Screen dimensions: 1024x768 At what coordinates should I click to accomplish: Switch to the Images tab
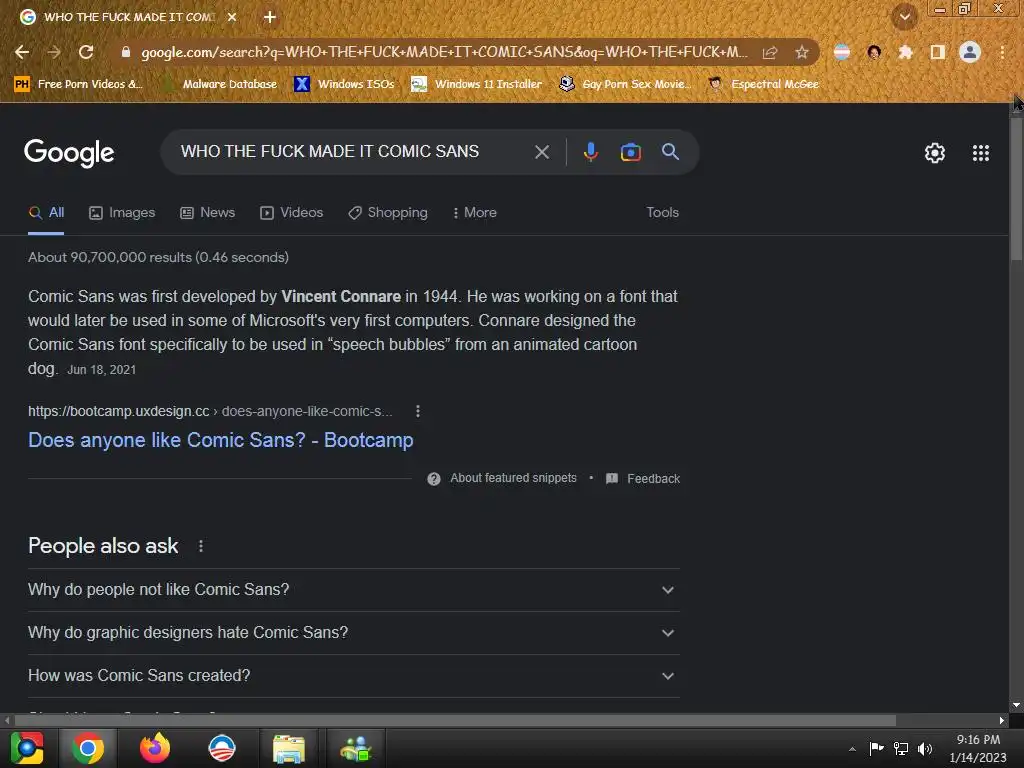coord(122,213)
